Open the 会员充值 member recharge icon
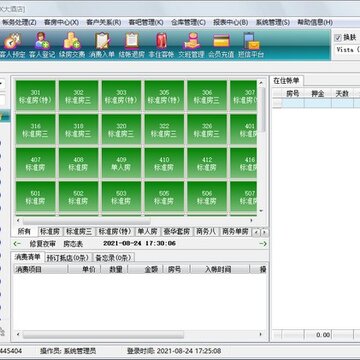This screenshot has width=360, height=360. pos(221,46)
